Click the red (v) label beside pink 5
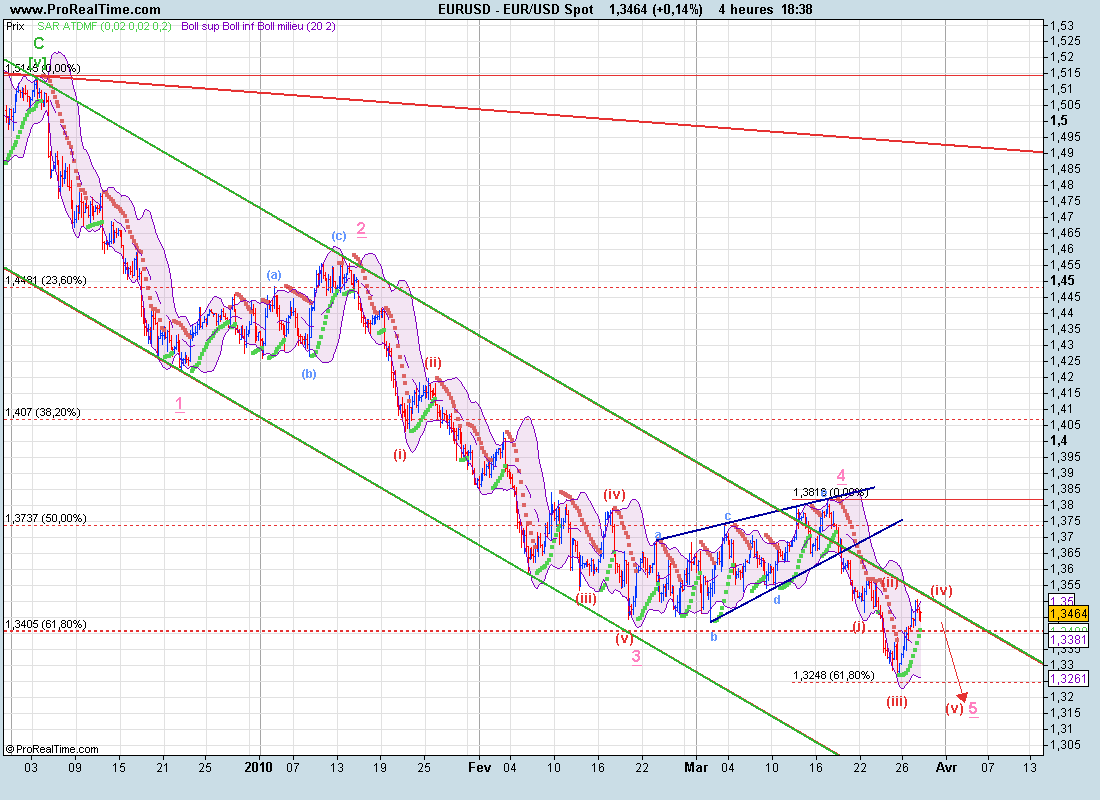 pyautogui.click(x=954, y=708)
